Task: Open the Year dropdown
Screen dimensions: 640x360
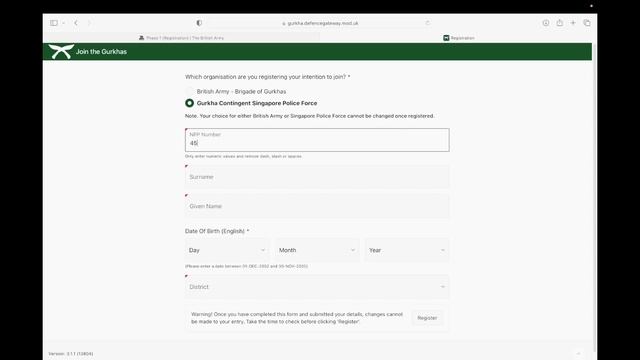Action: click(407, 250)
